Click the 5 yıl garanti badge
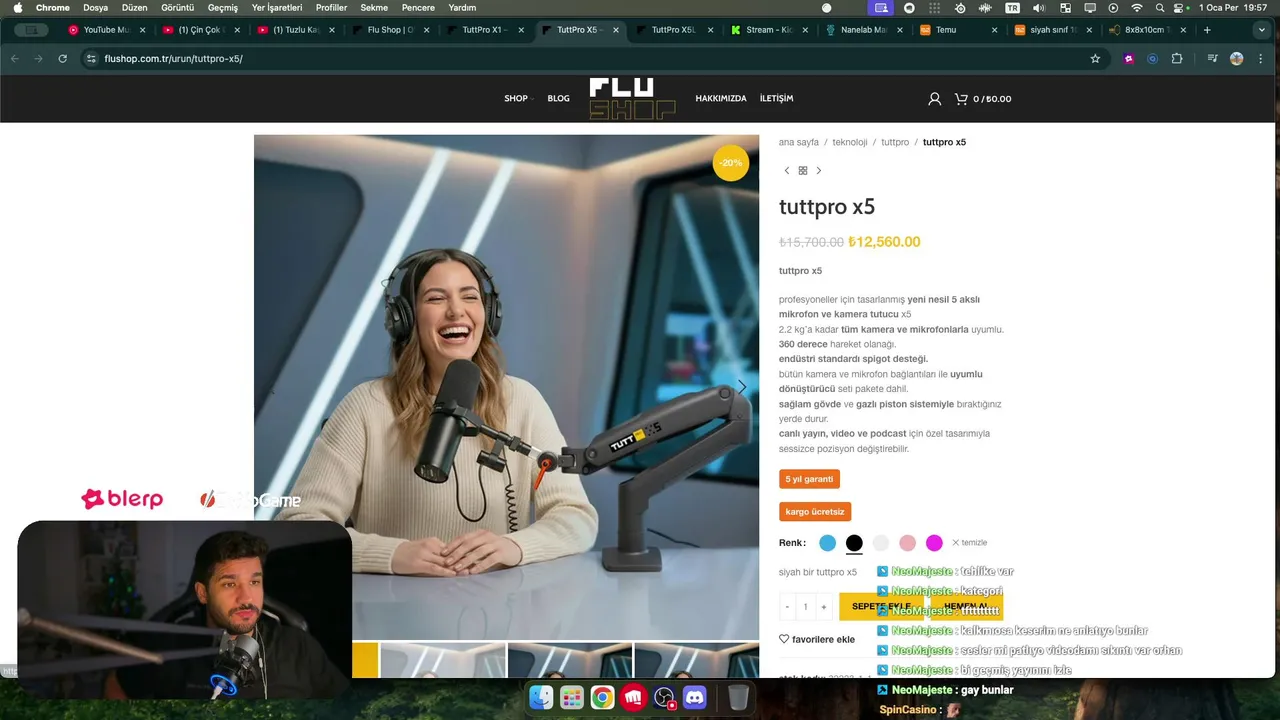This screenshot has height=720, width=1280. click(x=809, y=479)
